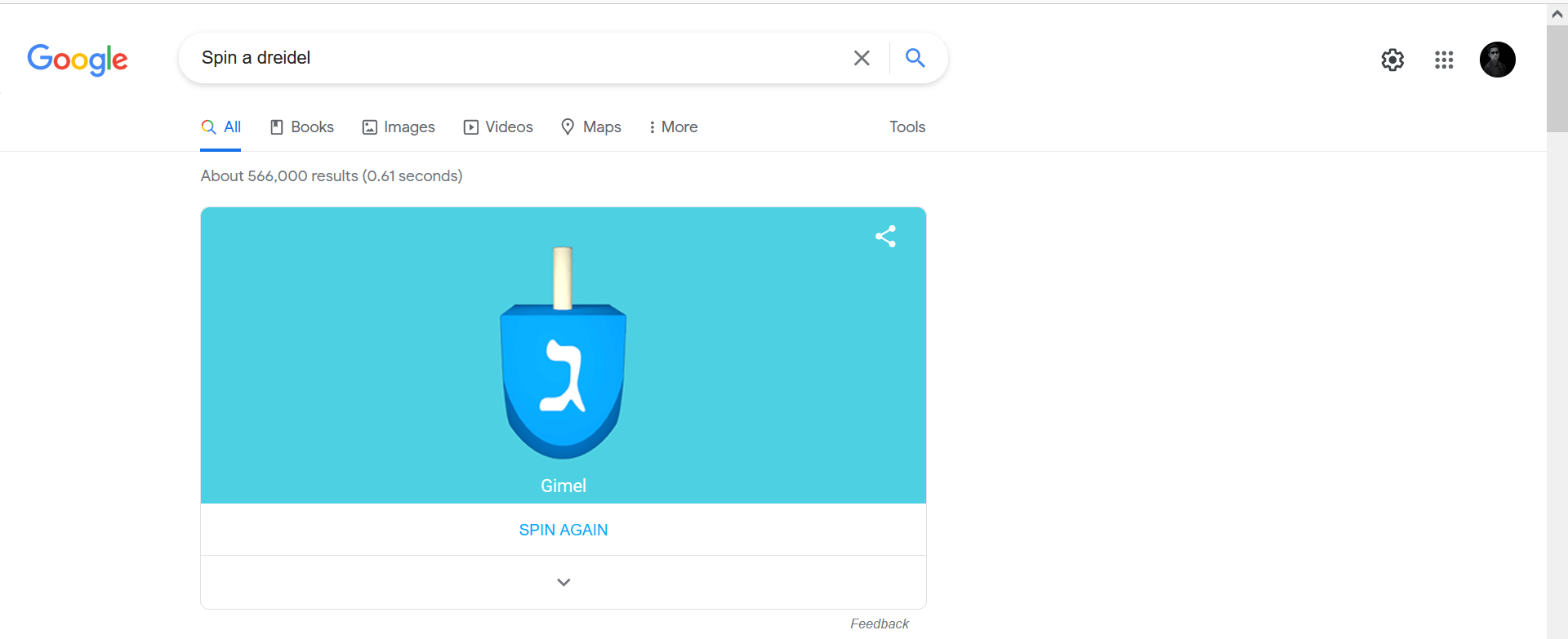Click the Feedback link

(880, 623)
